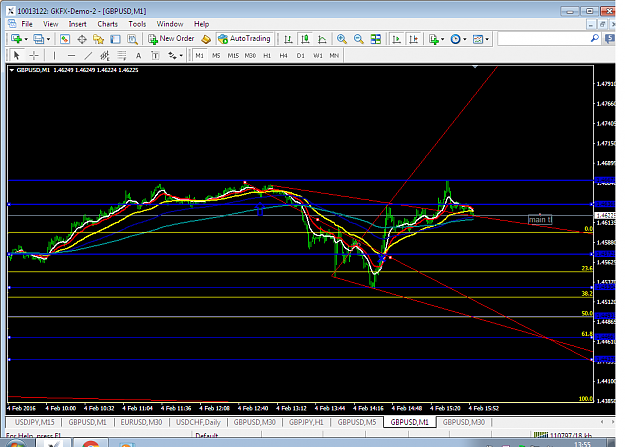The image size is (625, 447).
Task: Click the chart shift marker triangle
Action: pyautogui.click(x=475, y=67)
